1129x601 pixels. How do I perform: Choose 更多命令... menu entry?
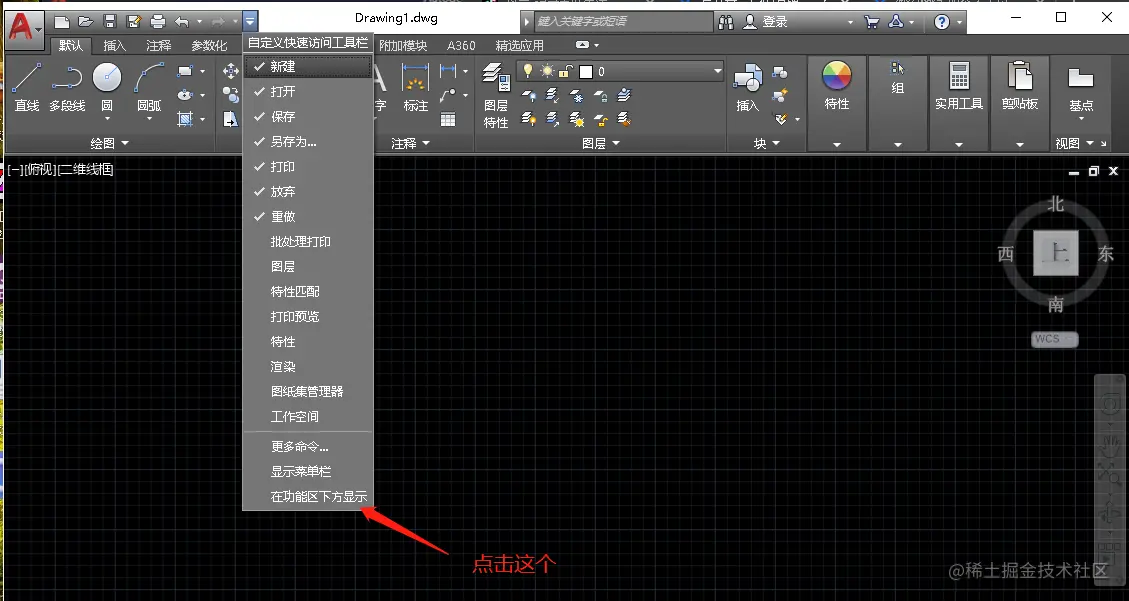(308, 446)
